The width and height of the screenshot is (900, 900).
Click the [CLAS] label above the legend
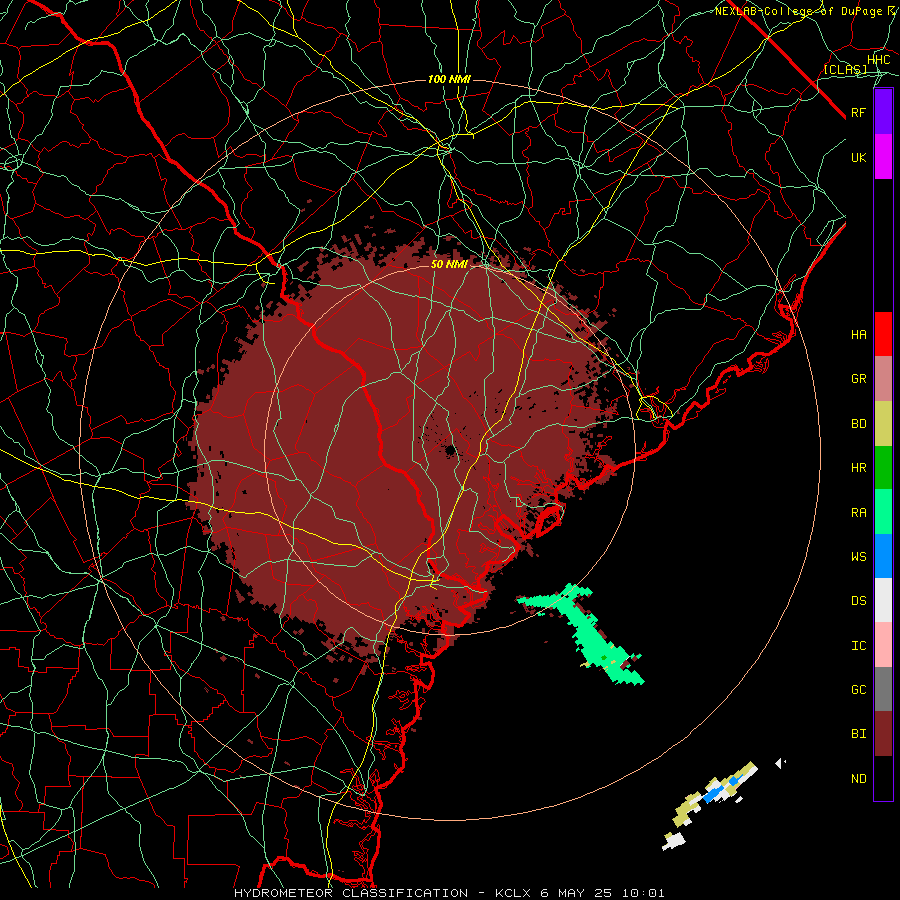click(845, 69)
